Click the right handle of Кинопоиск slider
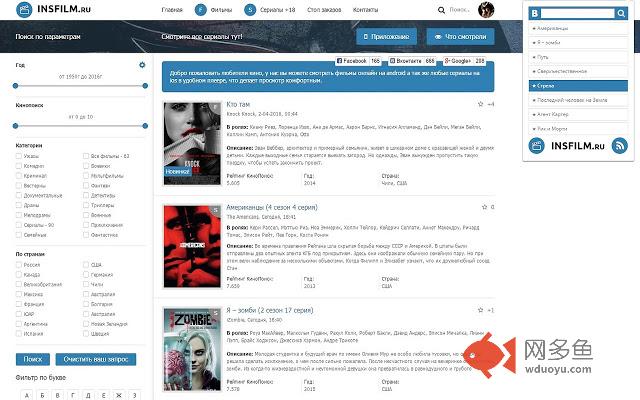This screenshot has width=640, height=400. click(x=145, y=126)
